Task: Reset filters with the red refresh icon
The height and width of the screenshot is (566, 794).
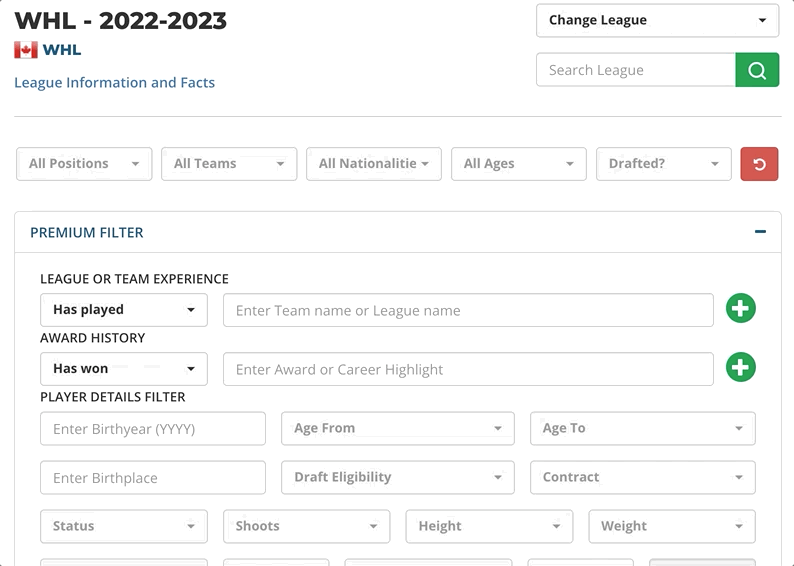Action: point(759,164)
